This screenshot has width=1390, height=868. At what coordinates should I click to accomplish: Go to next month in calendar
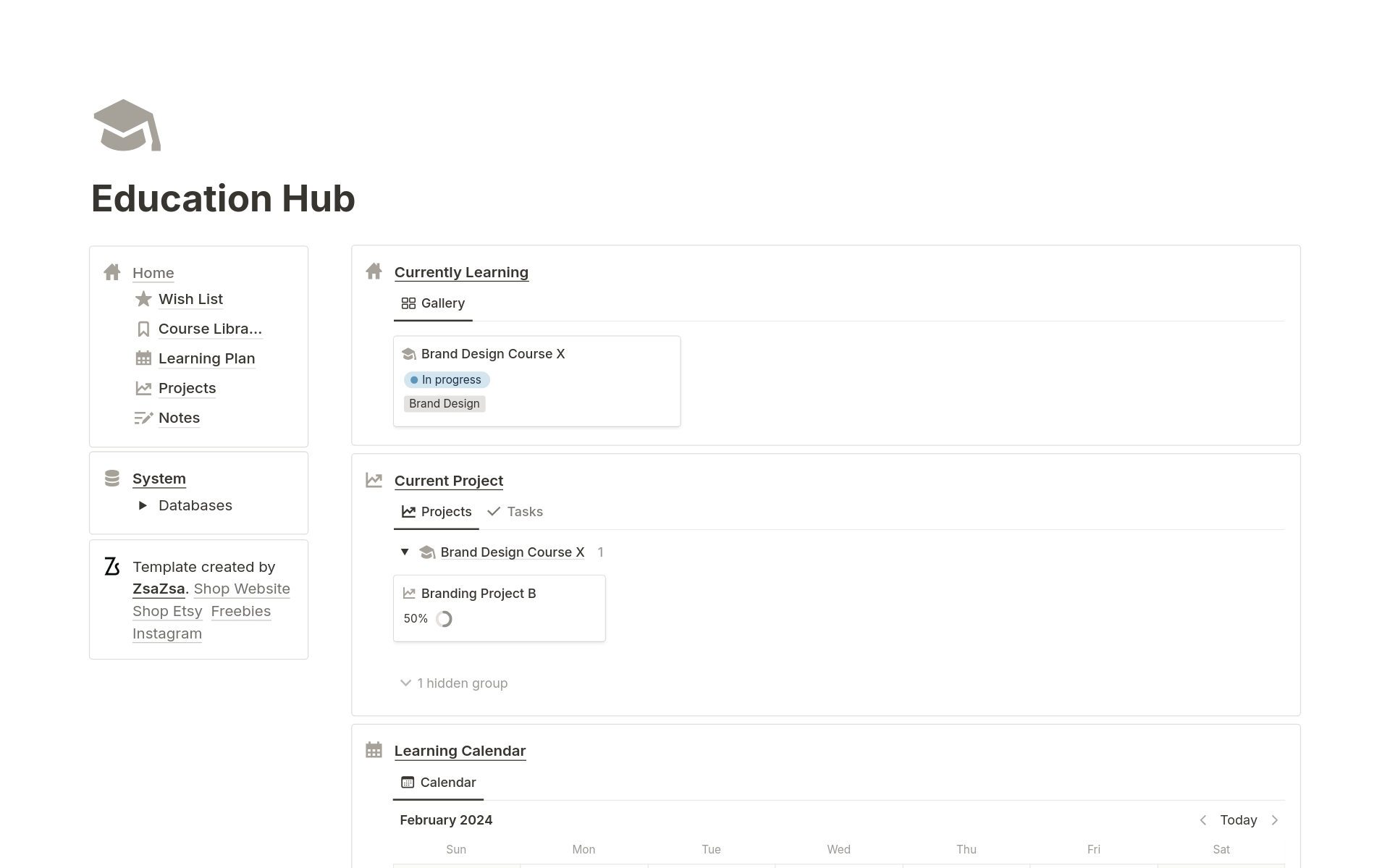pyautogui.click(x=1275, y=820)
